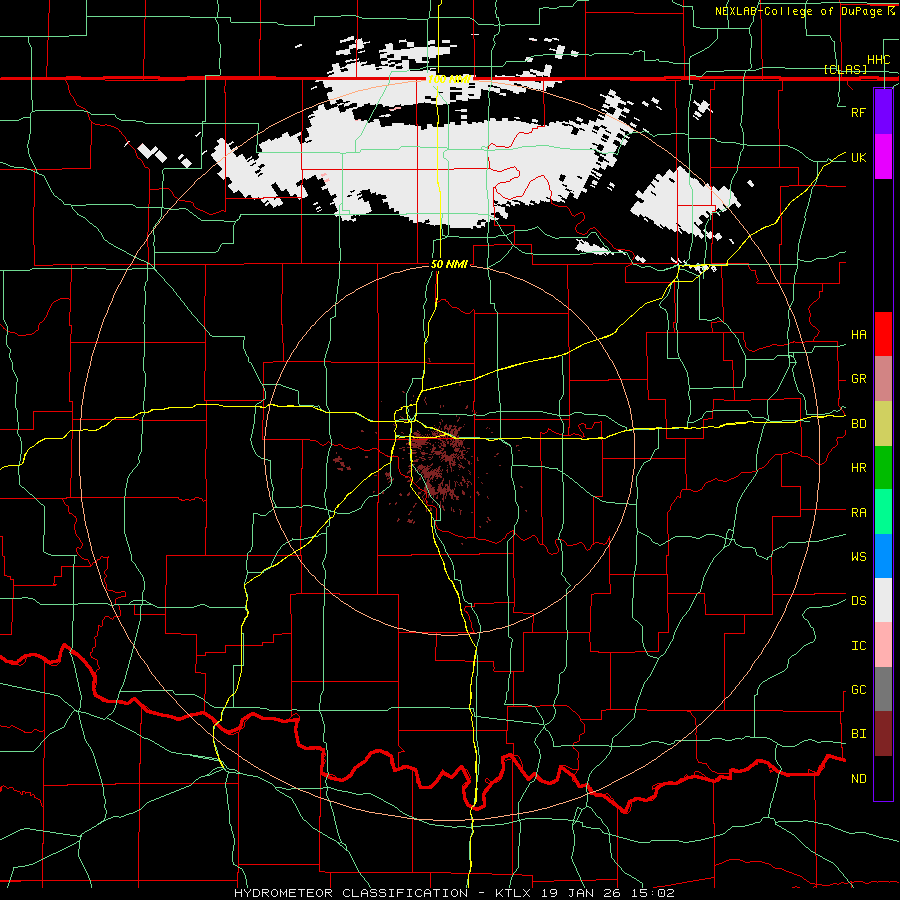900x900 pixels.
Task: Click the HYDROMETEOR CLASSIFICATION title text
Action: coord(351,893)
